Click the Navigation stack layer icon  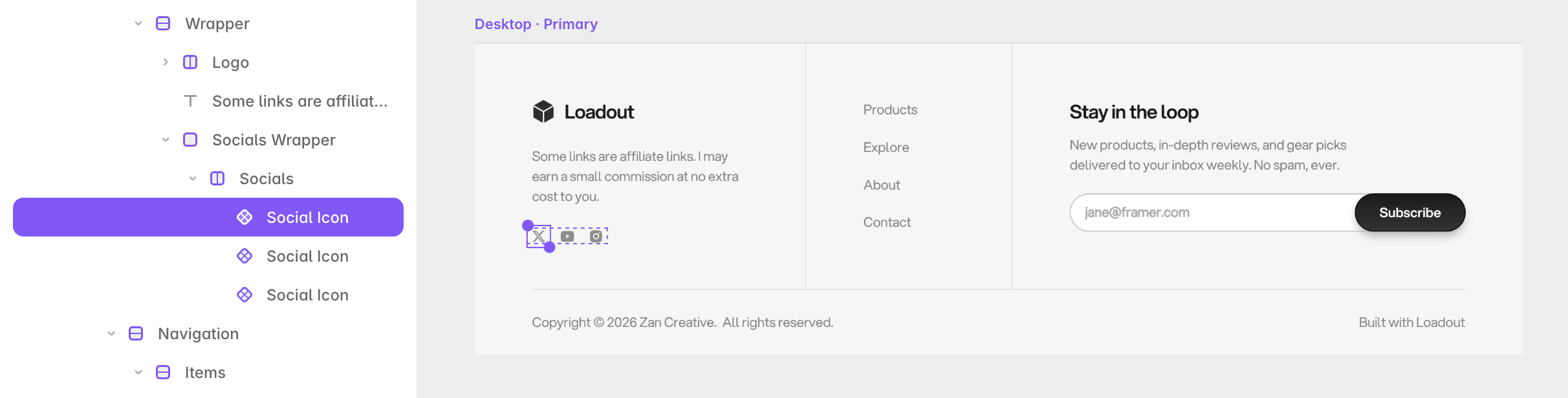136,333
